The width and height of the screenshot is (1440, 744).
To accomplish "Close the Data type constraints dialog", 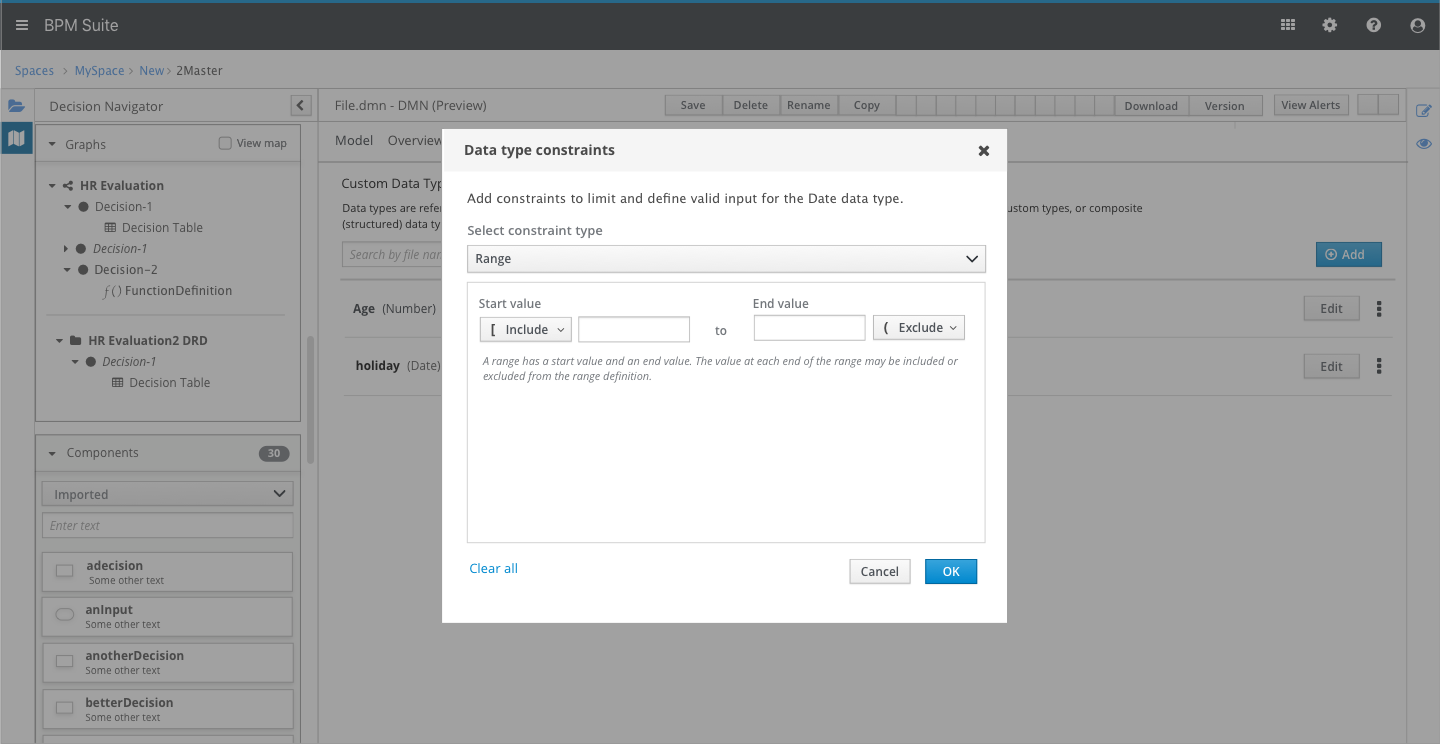I will [984, 151].
